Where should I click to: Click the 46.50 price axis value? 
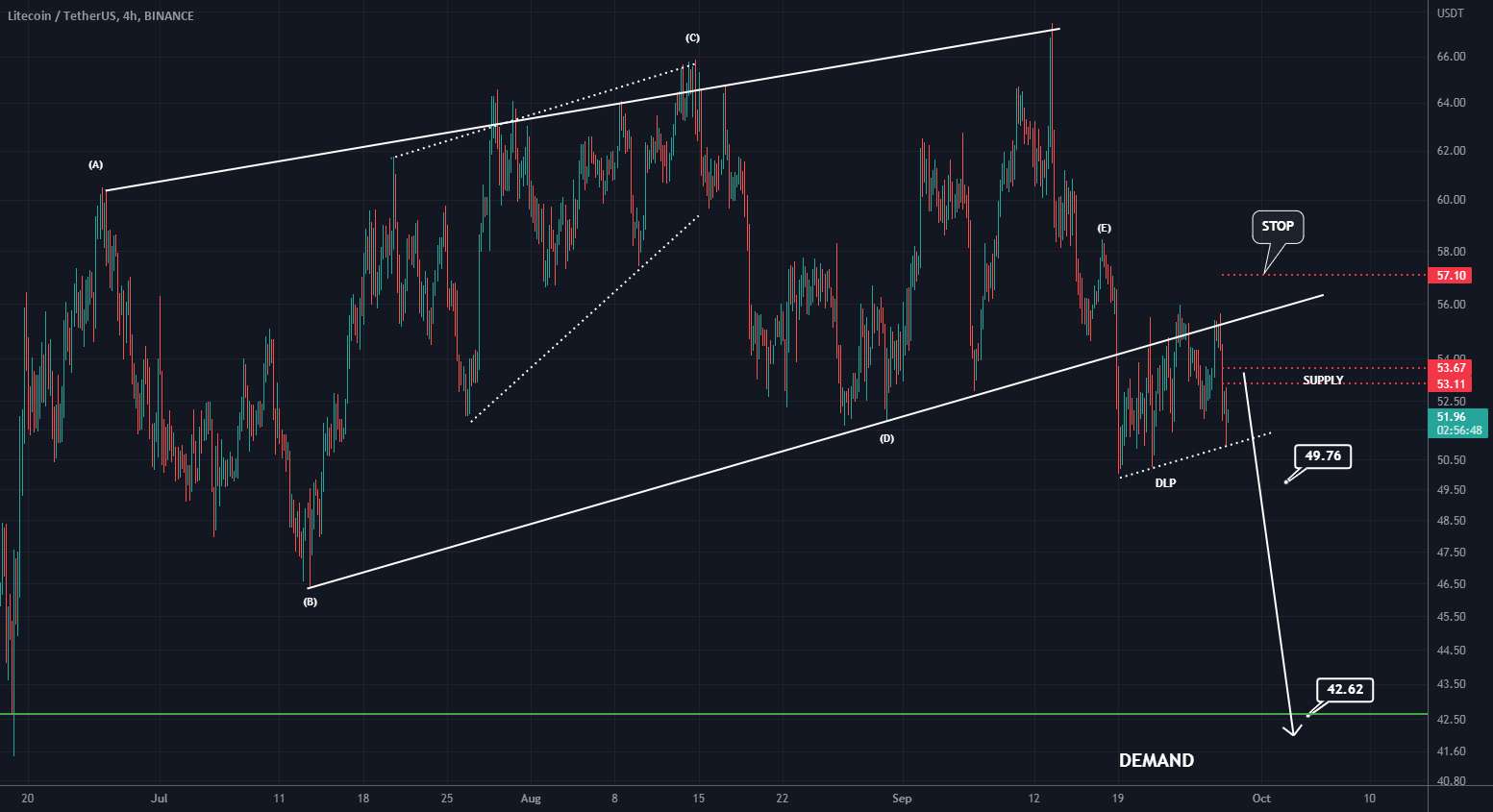point(1452,584)
